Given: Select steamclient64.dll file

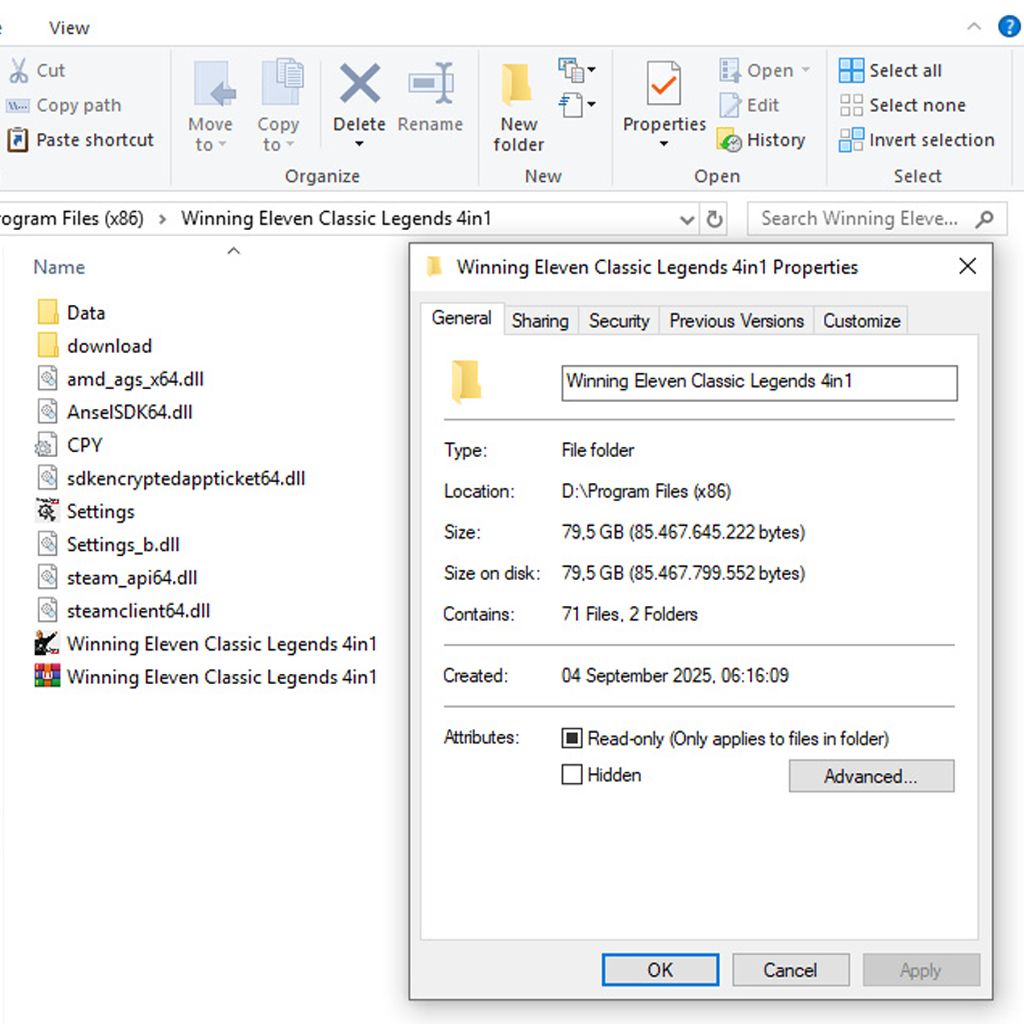Looking at the screenshot, I should point(124,611).
